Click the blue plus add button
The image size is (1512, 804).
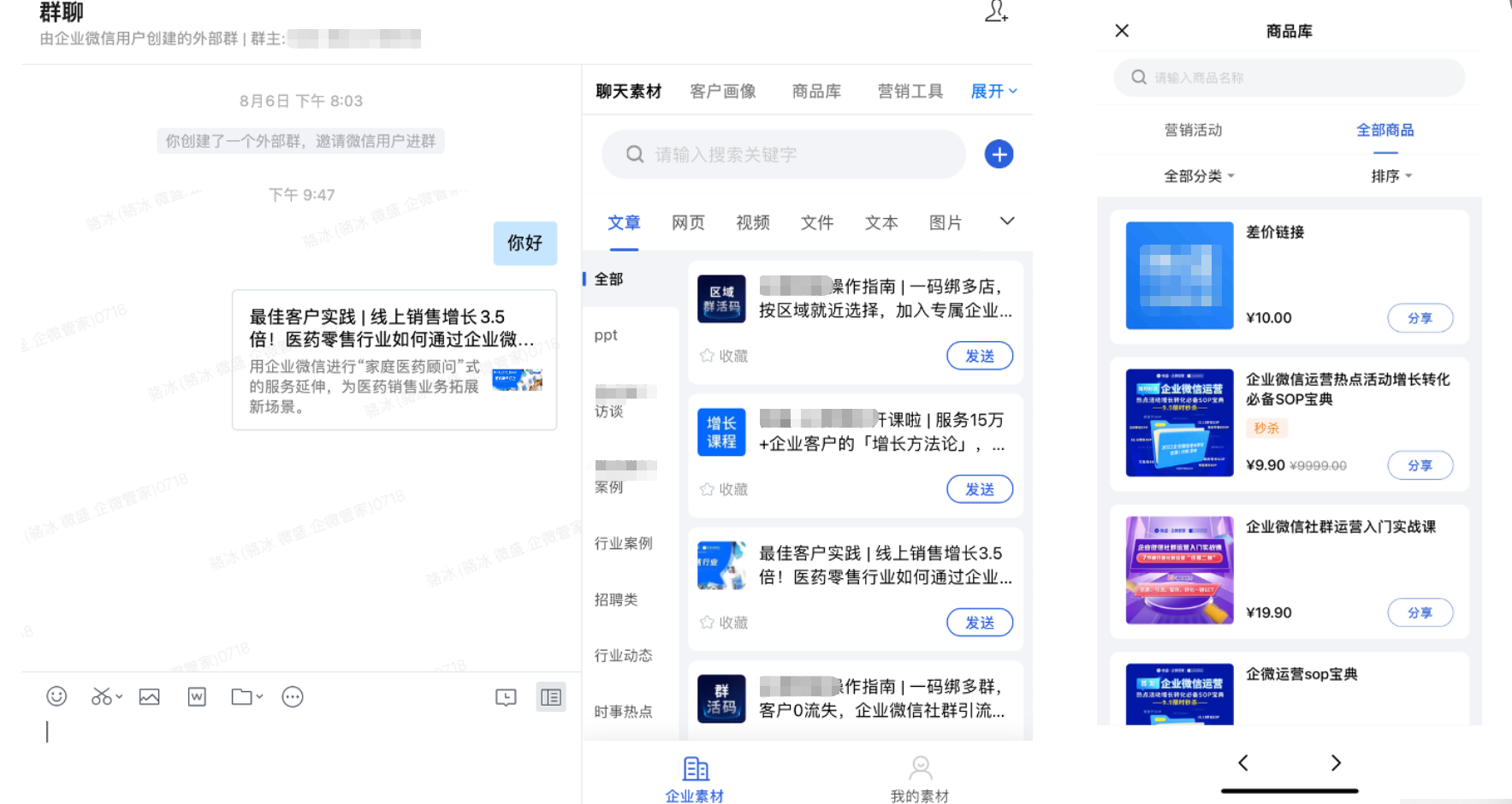click(999, 154)
